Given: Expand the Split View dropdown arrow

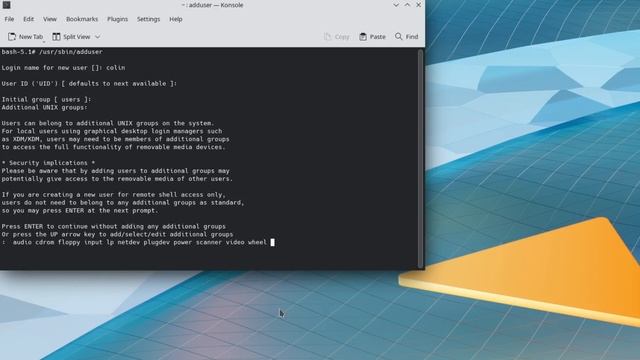Looking at the screenshot, I should (x=98, y=37).
